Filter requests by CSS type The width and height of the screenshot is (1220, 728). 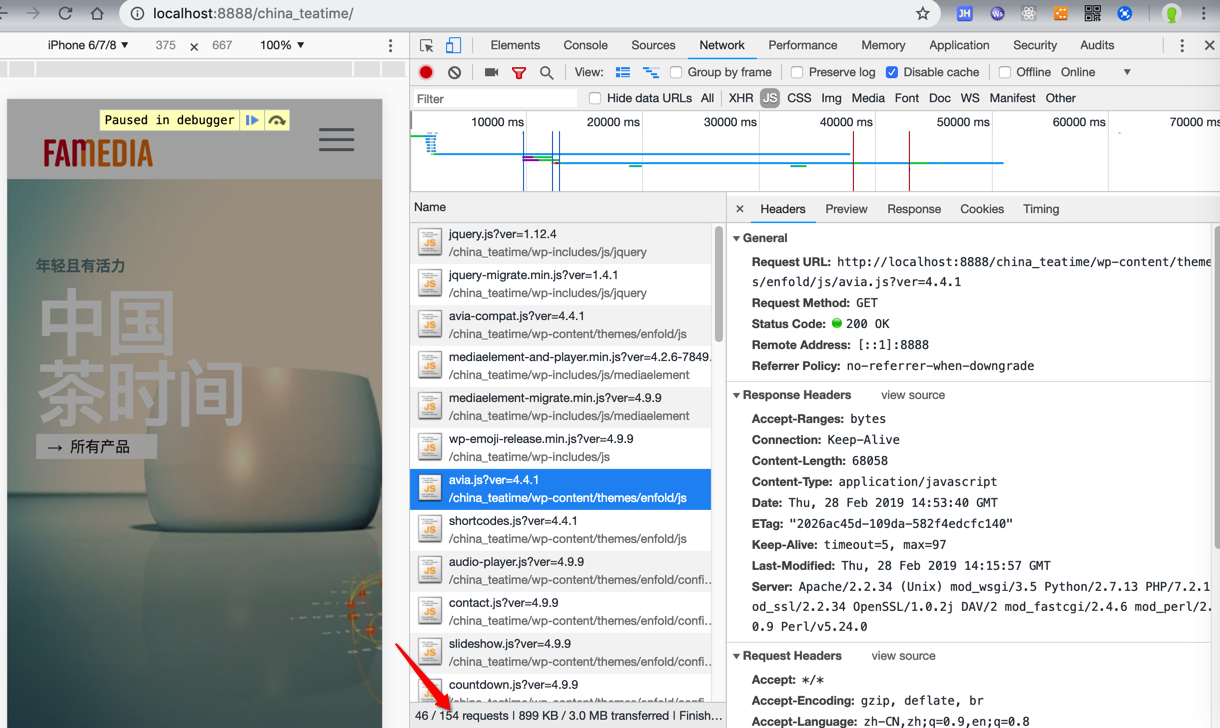tap(799, 98)
